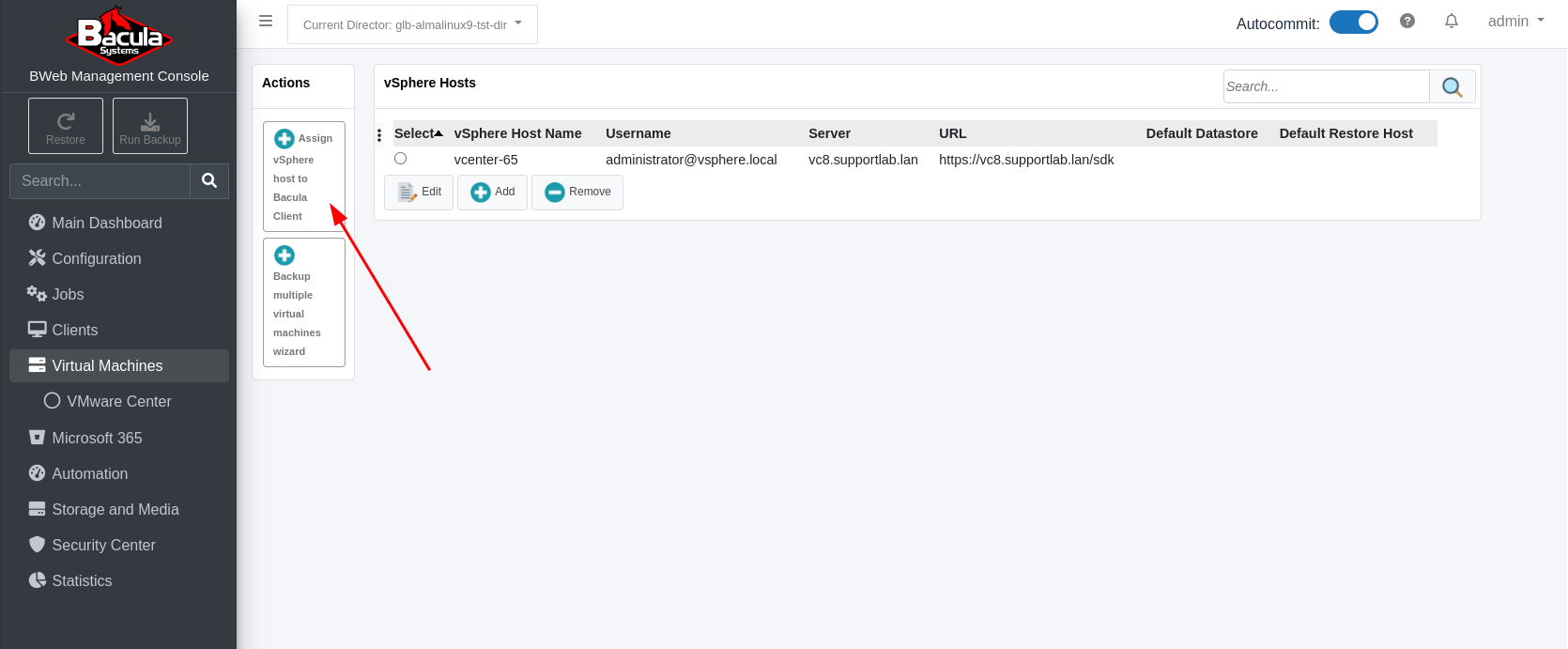Click the Automation icon
The image size is (1568, 649).
pyautogui.click(x=37, y=473)
